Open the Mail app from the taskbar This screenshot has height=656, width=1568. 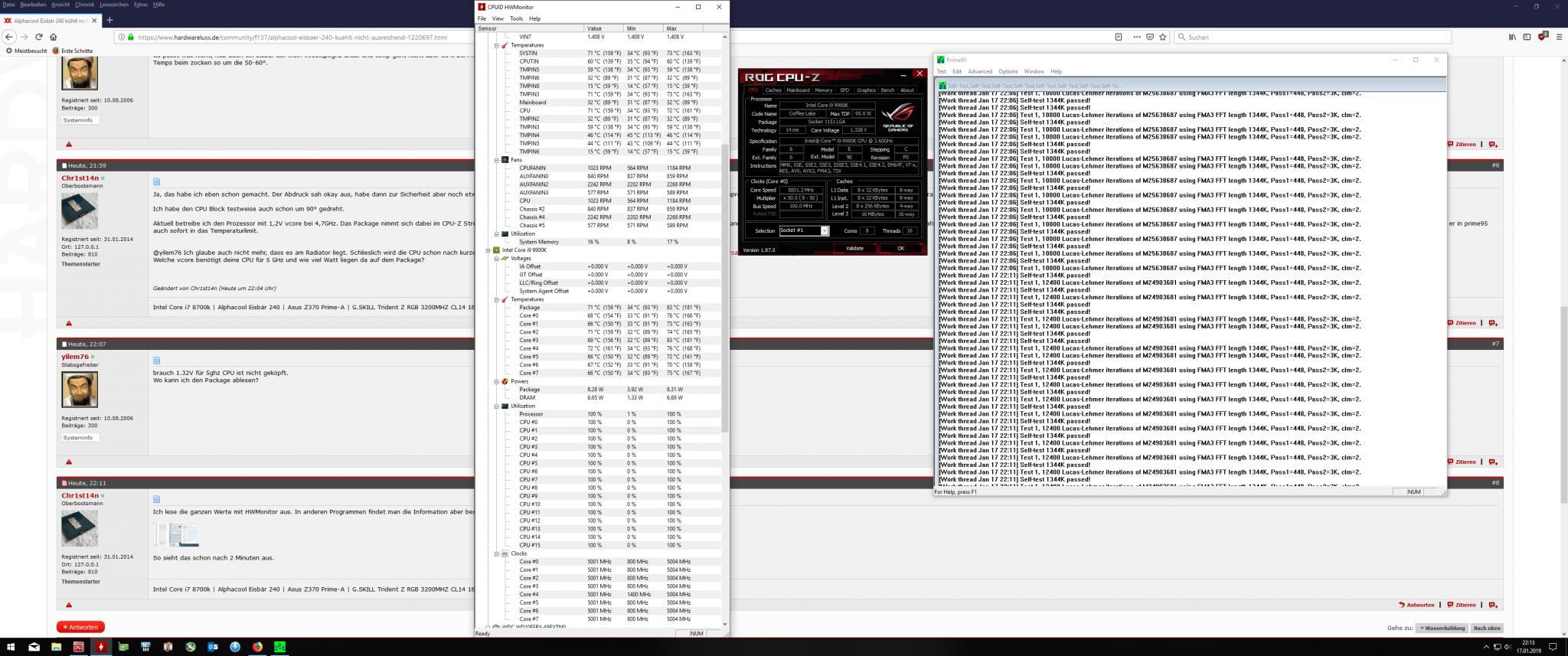point(34,647)
